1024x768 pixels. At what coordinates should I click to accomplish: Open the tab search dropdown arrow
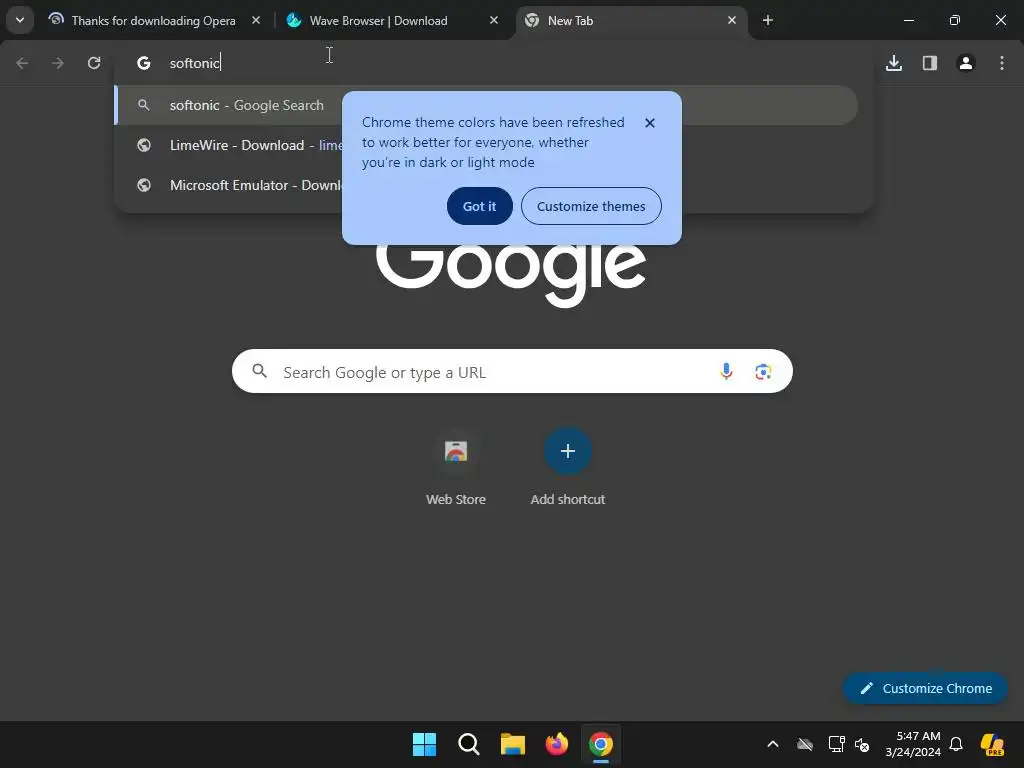point(20,20)
